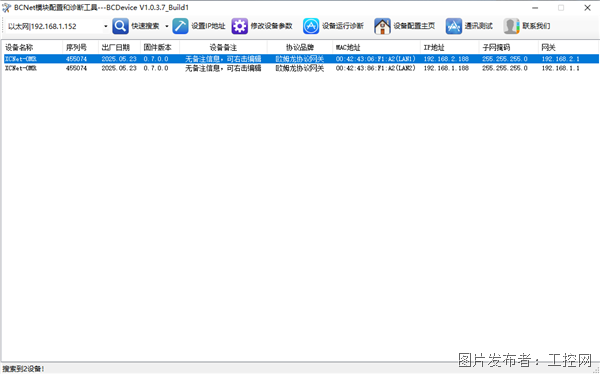Click the 快速搜索 magnifier icon

click(120, 26)
